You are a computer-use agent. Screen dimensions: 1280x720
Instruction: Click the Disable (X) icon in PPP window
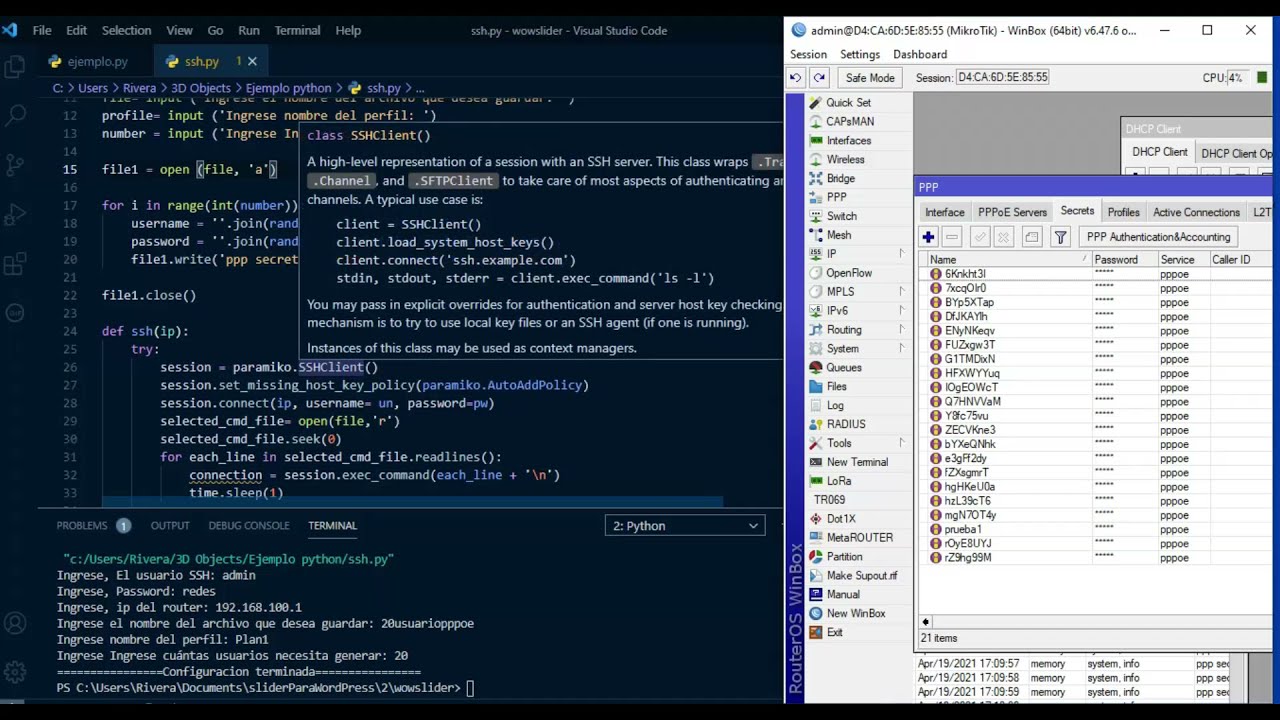coord(1003,237)
